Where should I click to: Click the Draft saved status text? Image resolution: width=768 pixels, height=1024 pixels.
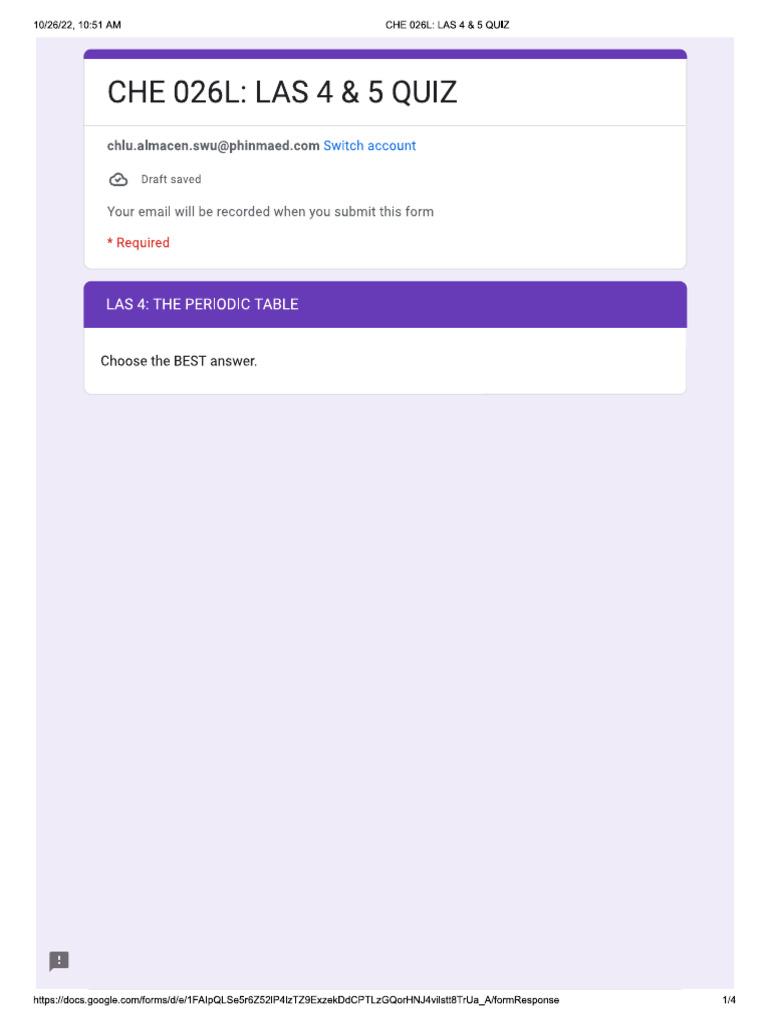tap(171, 180)
